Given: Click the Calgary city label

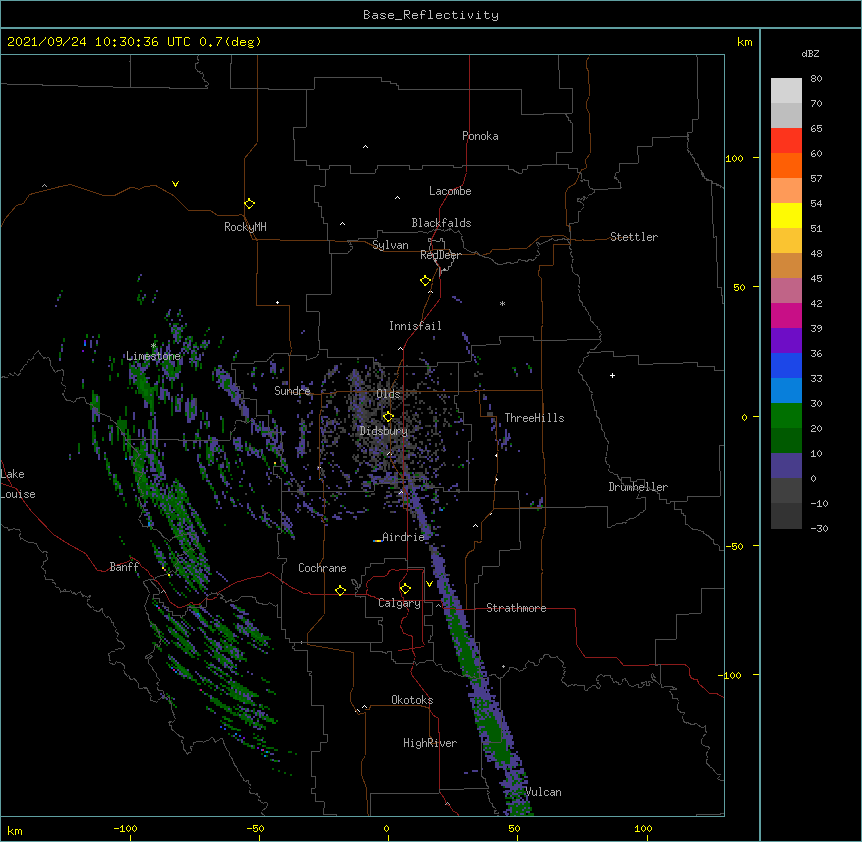Looking at the screenshot, I should pos(399,603).
